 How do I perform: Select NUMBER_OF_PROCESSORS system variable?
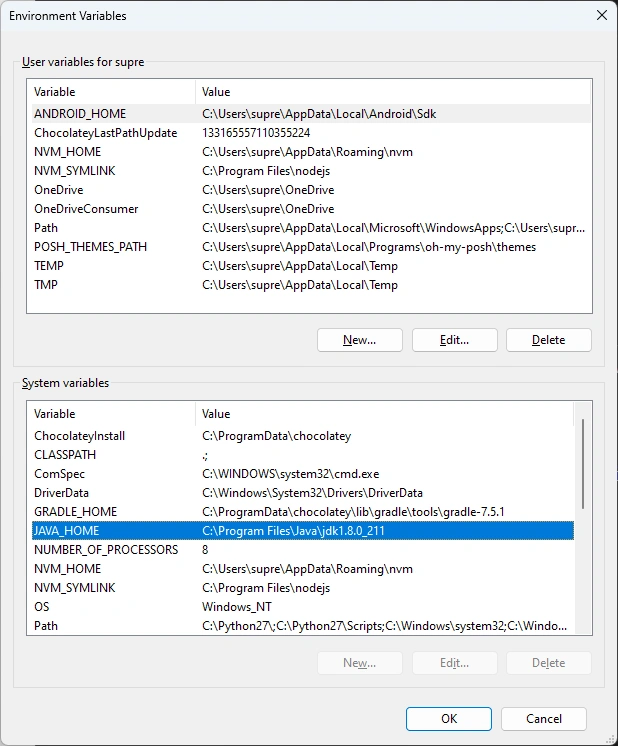106,550
